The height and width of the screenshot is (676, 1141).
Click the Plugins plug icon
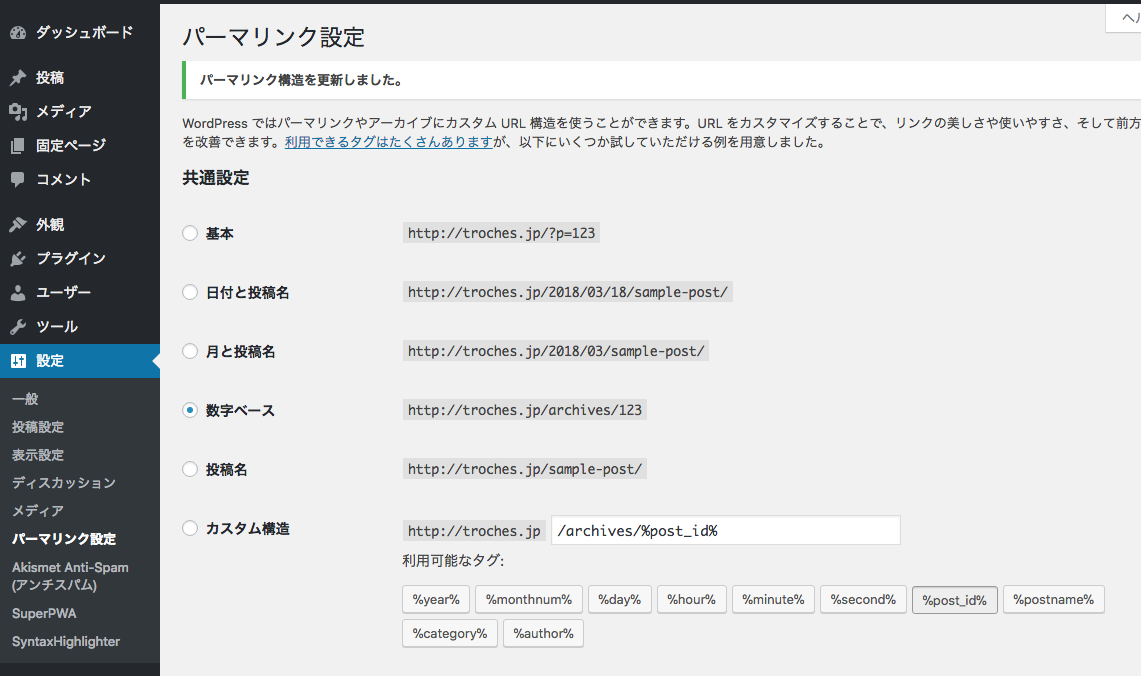point(18,259)
